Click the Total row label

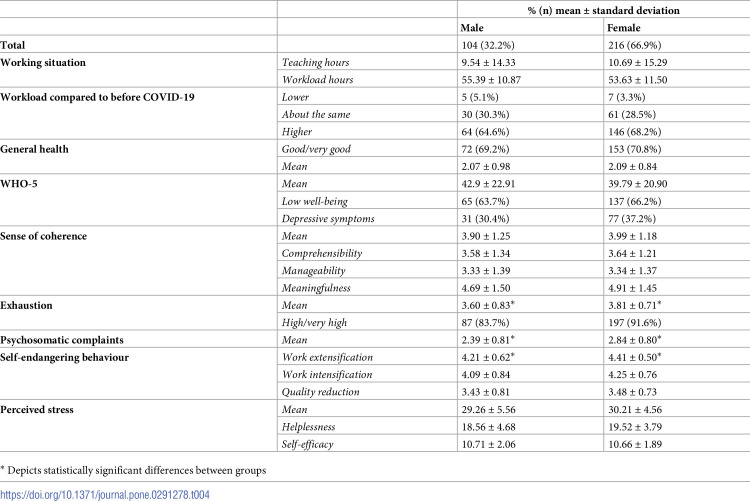point(12,45)
